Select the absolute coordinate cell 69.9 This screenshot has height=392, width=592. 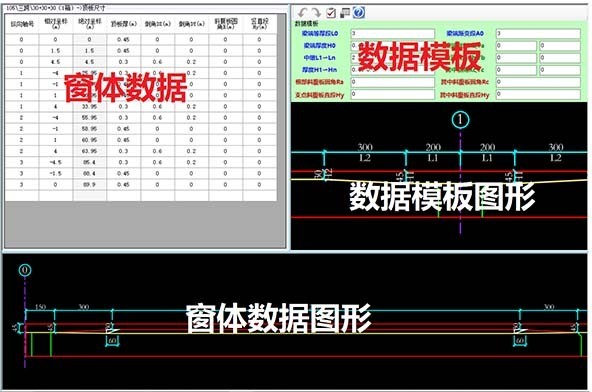point(89,185)
